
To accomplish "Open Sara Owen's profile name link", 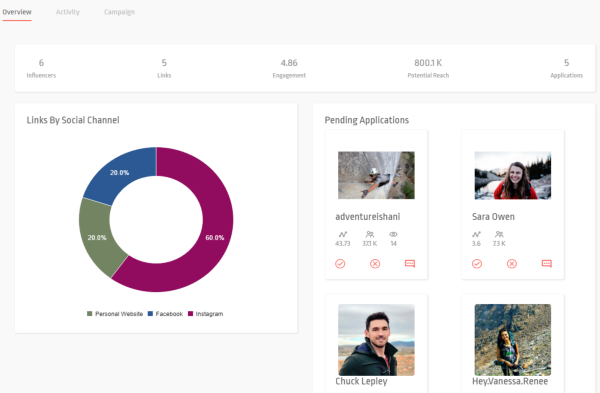I will coord(493,217).
